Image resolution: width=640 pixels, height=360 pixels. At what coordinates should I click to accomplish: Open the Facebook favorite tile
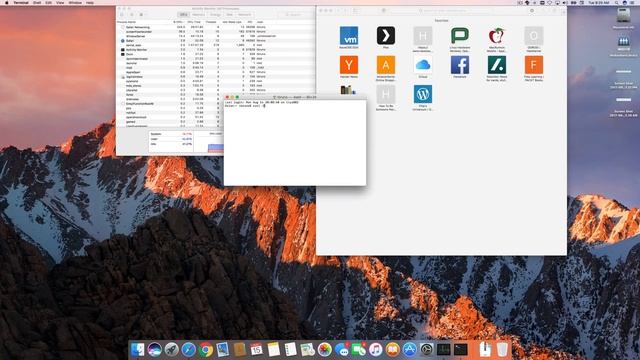[x=460, y=65]
